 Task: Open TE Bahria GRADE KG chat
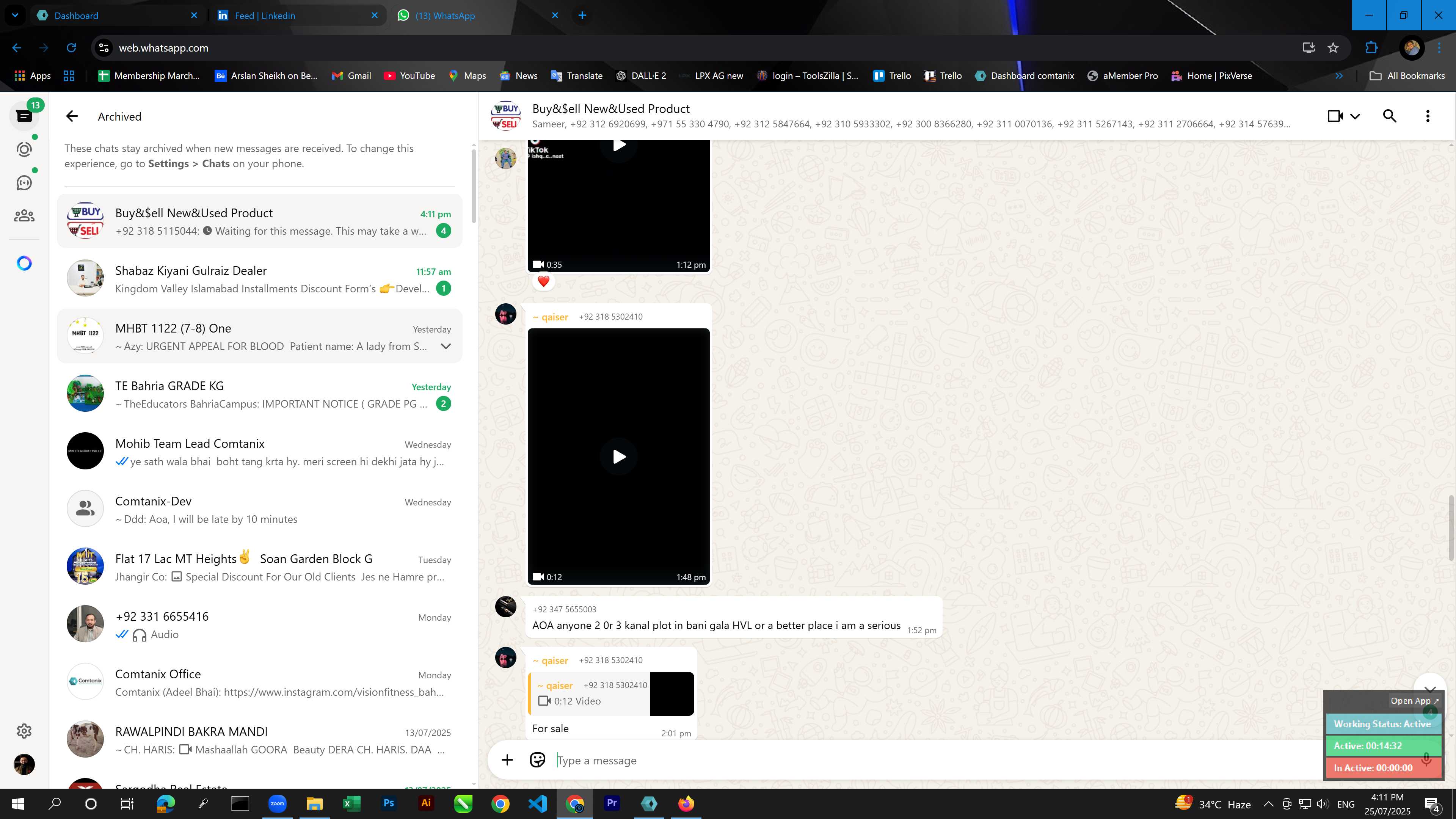pyautogui.click(x=259, y=394)
